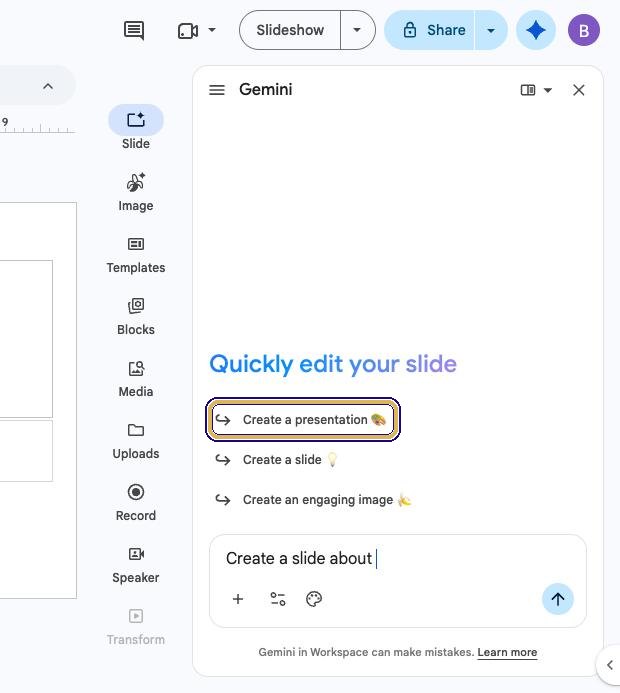The image size is (620, 693).
Task: Open the prompt settings sliders icon
Action: 278,599
